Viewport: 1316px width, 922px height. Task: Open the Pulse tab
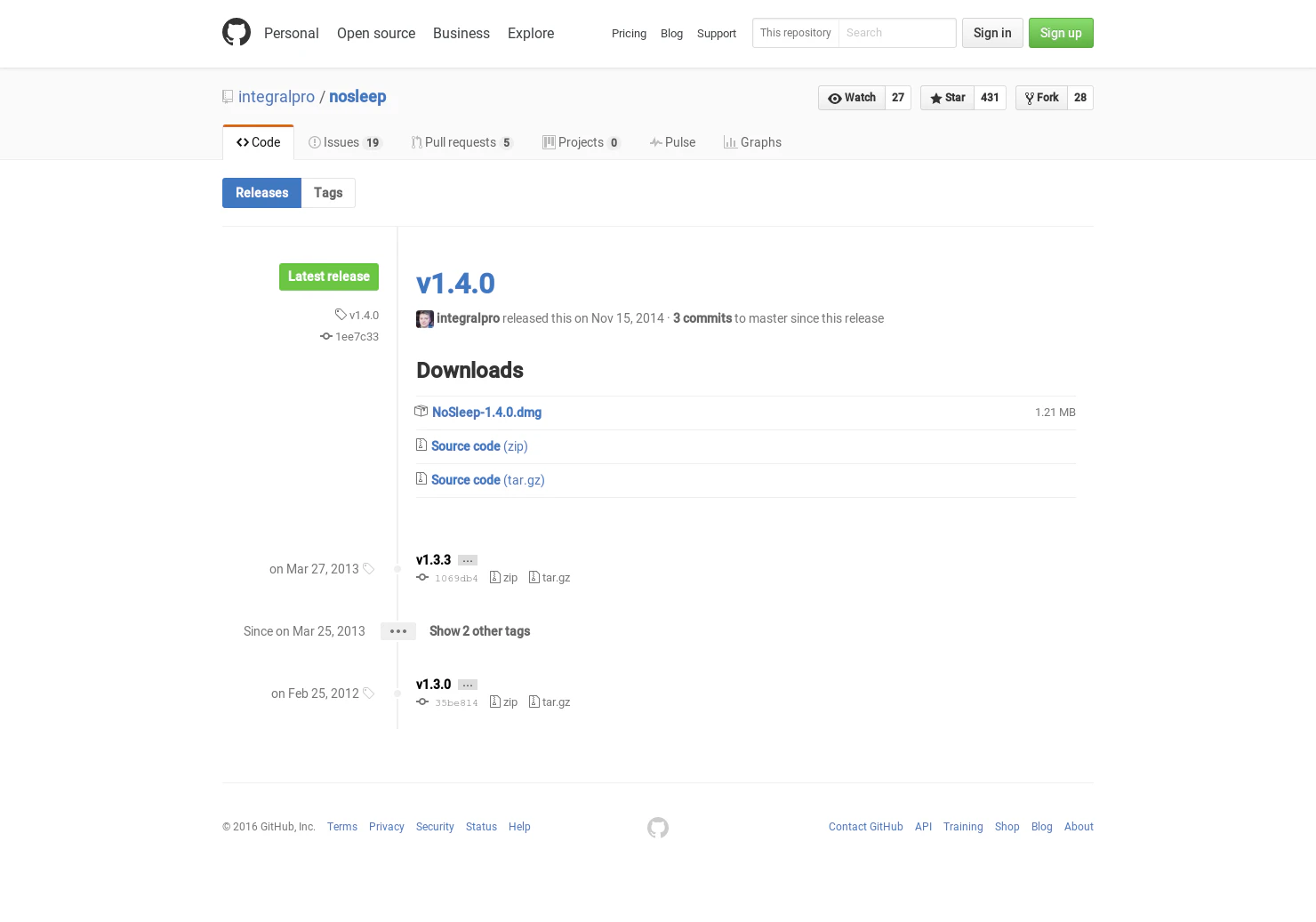coord(672,142)
